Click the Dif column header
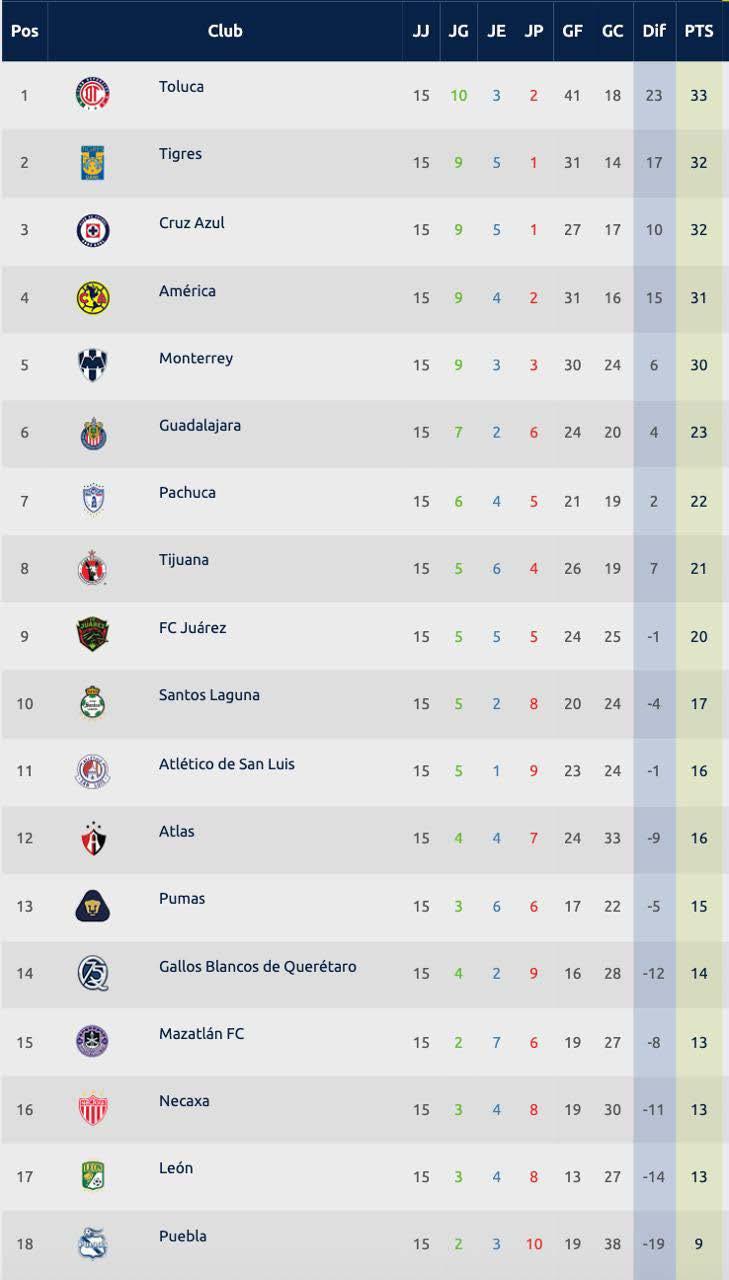 [654, 31]
